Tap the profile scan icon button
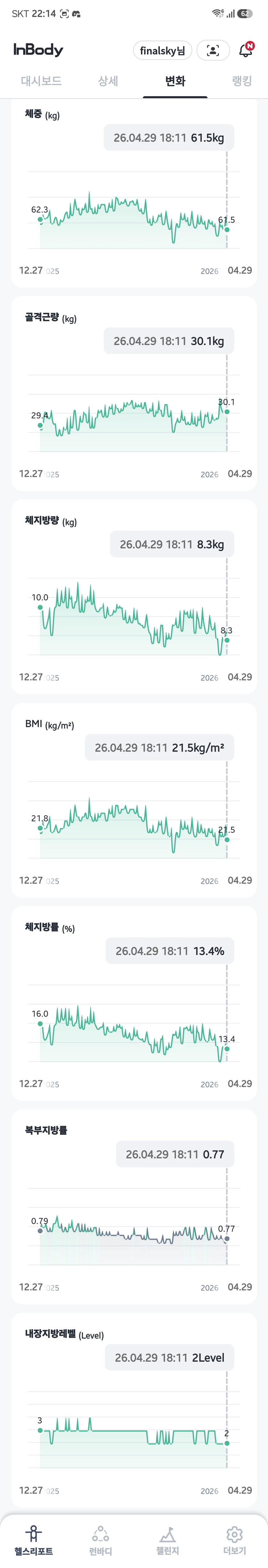 pos(213,50)
